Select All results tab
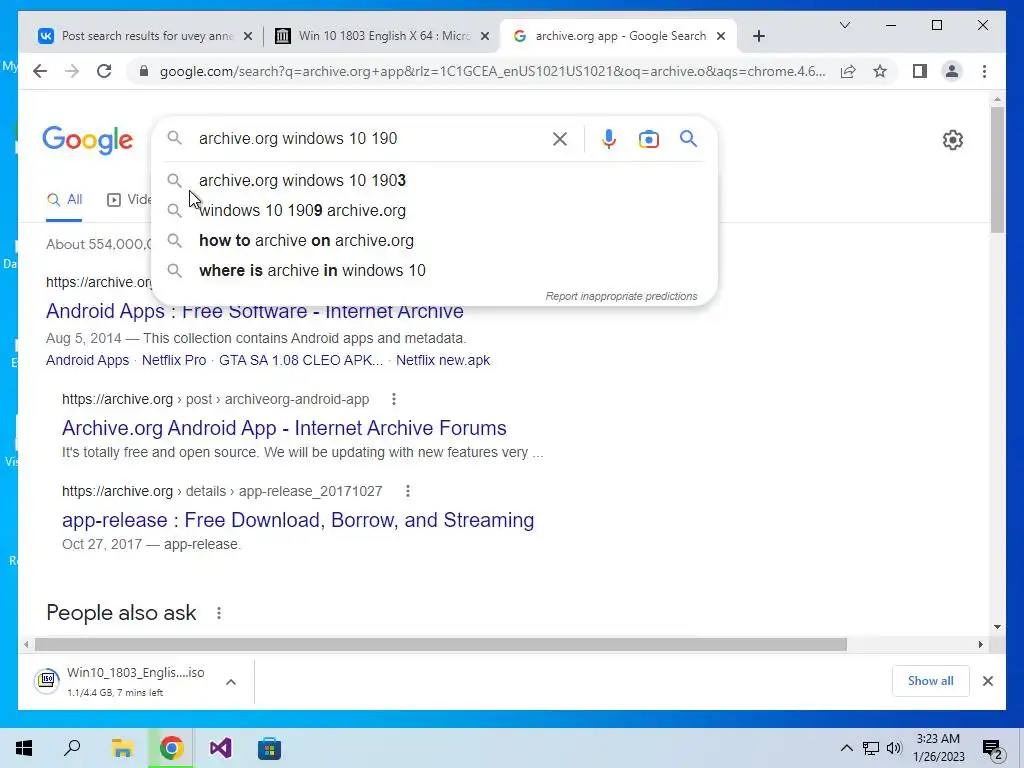This screenshot has height=768, width=1024. pos(64,200)
